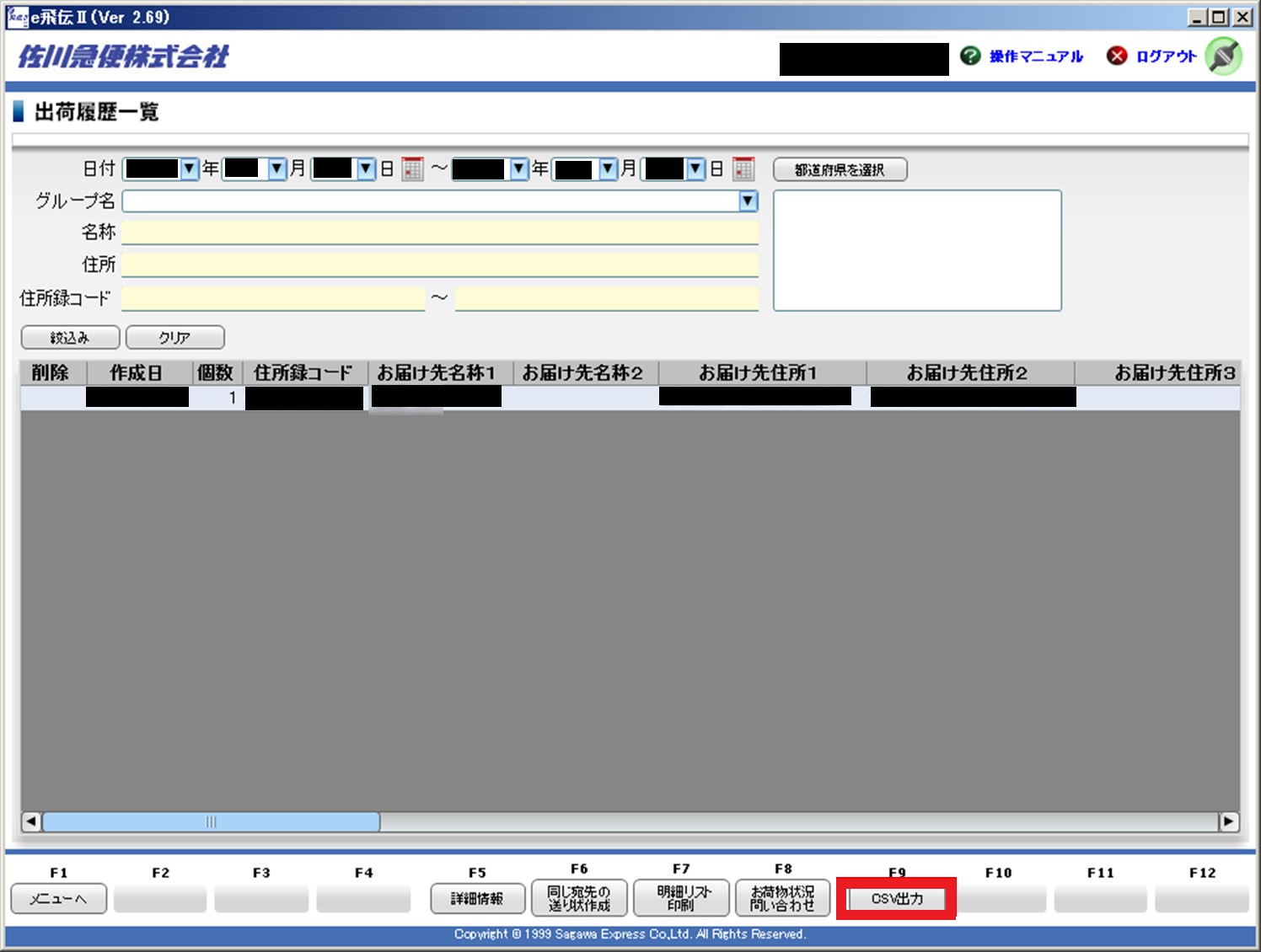Close the e飛伝II window
Image resolution: width=1261 pixels, height=952 pixels.
(x=1243, y=17)
